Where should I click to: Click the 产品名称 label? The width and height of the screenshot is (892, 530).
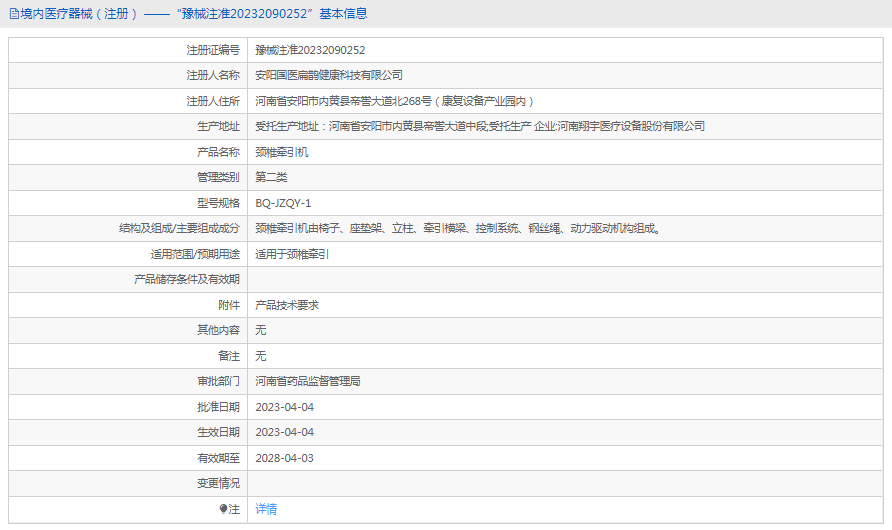point(218,152)
